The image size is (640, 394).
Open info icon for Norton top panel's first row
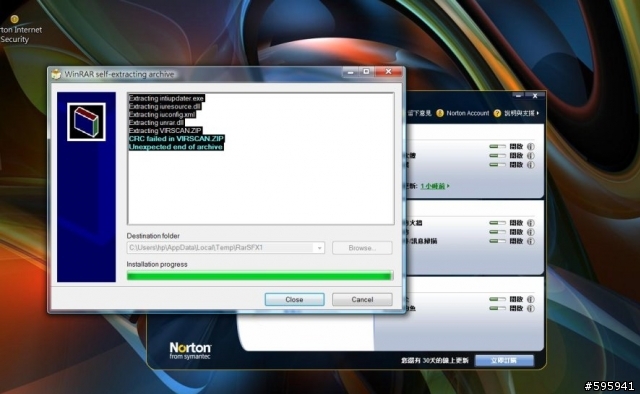(x=531, y=146)
